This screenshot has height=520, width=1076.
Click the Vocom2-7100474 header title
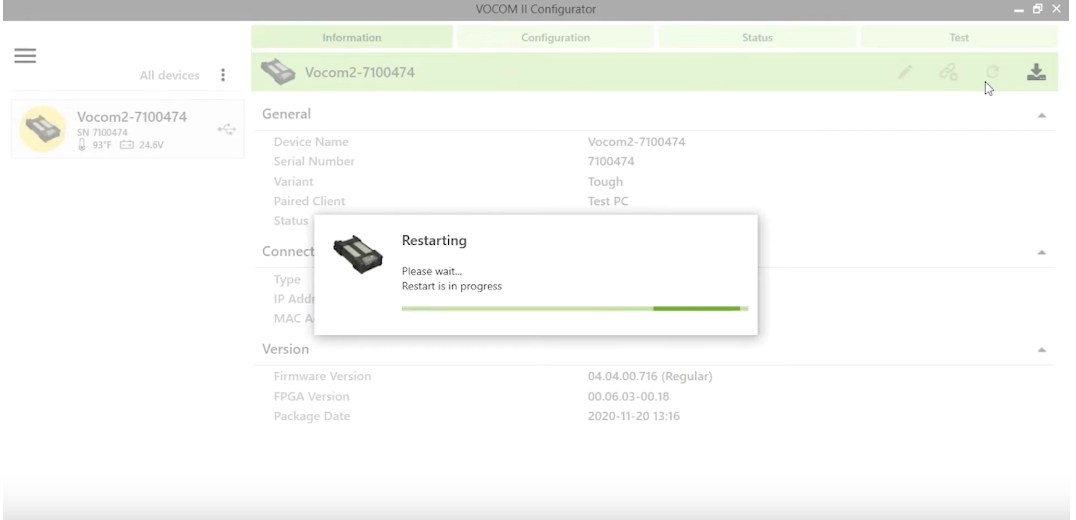click(x=360, y=72)
